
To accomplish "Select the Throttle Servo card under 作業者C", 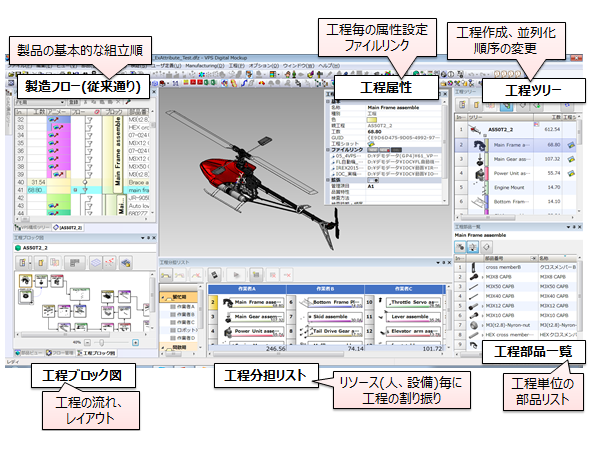I will [x=412, y=302].
